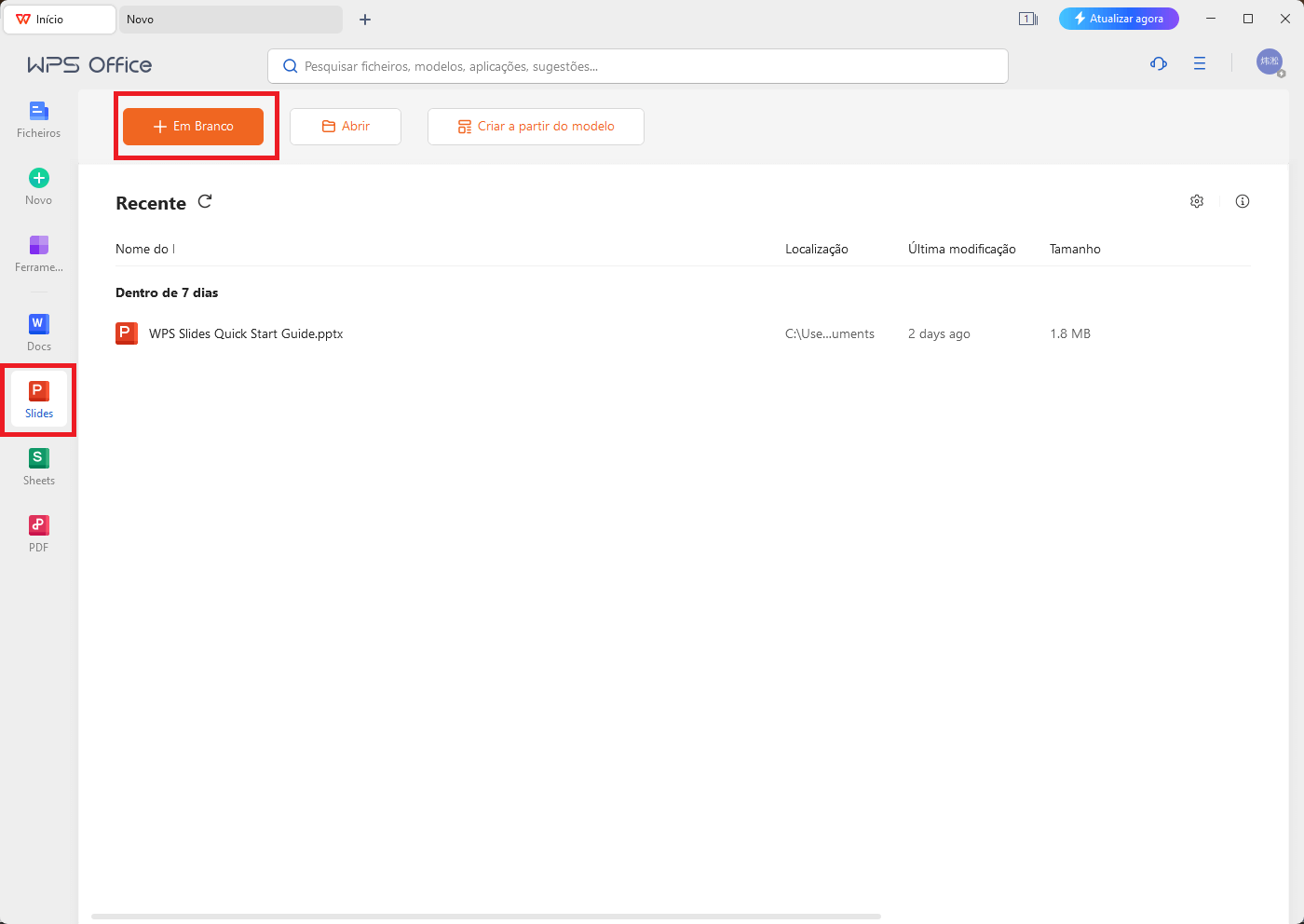This screenshot has height=924, width=1304.
Task: Click the green Novo plus icon
Action: [x=39, y=178]
